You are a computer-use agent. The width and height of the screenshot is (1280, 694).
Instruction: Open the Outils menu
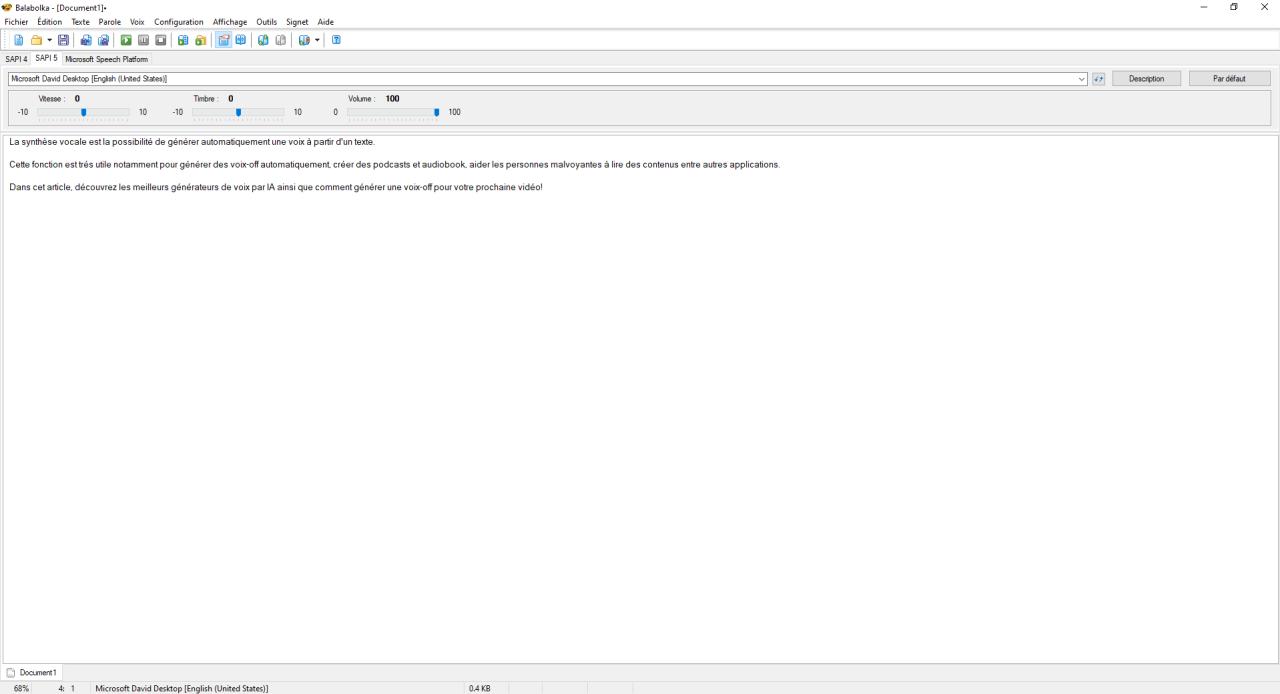coord(266,22)
